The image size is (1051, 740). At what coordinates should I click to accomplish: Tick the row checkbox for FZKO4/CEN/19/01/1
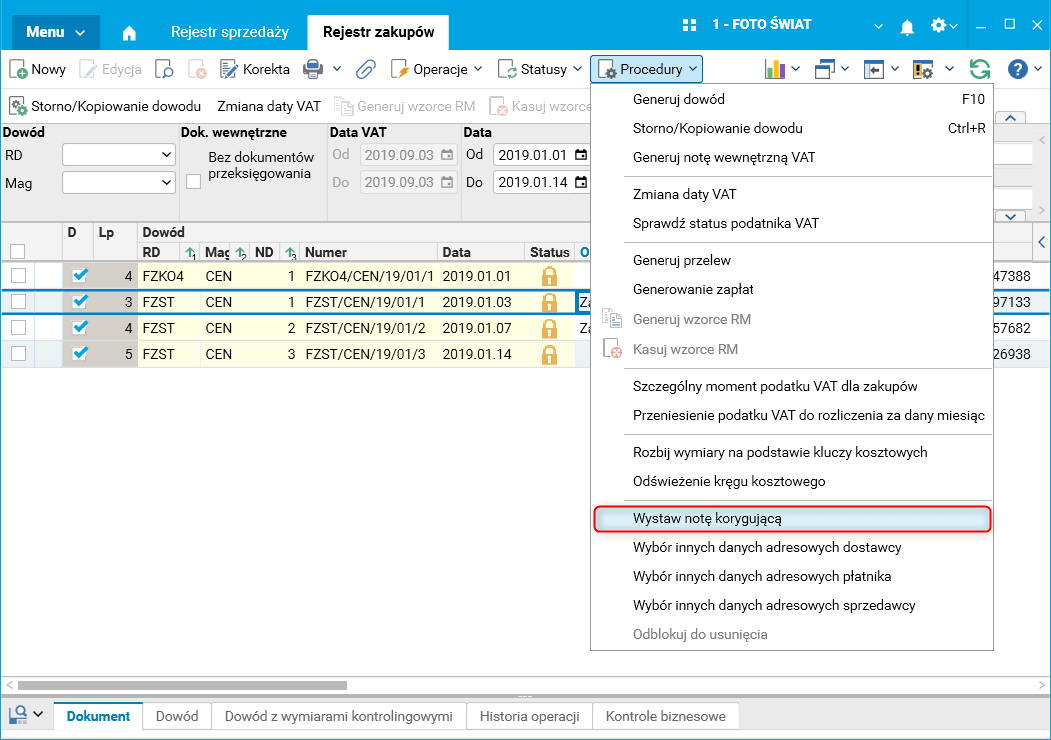tap(18, 275)
